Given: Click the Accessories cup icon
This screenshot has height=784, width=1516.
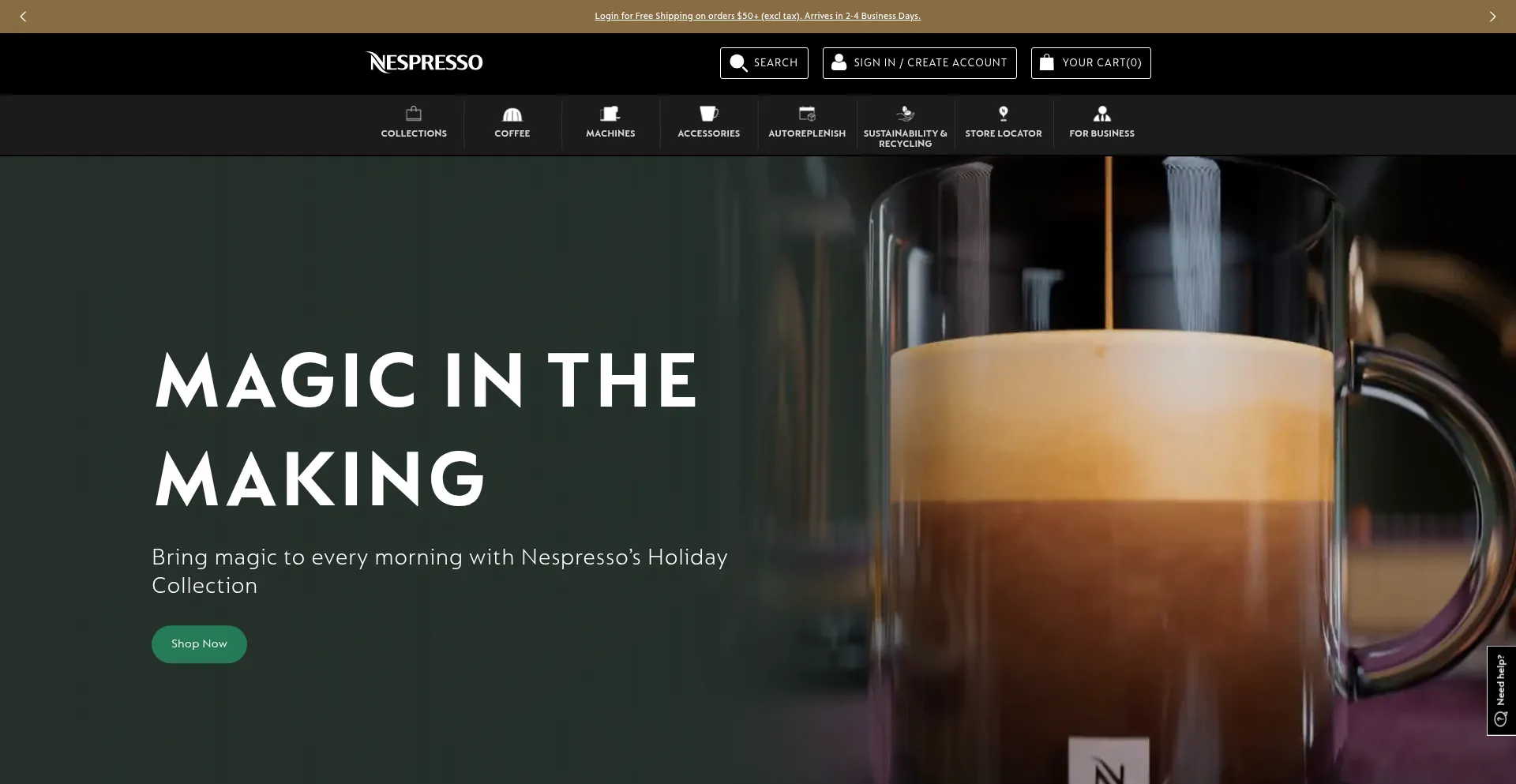Looking at the screenshot, I should 708,114.
